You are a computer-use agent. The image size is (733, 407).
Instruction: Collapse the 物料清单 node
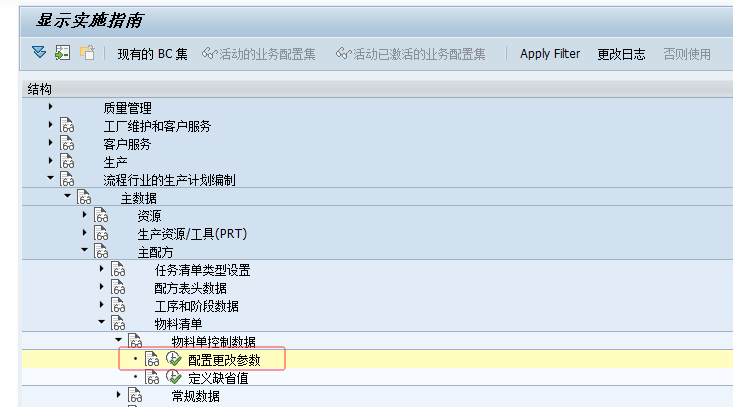point(101,323)
